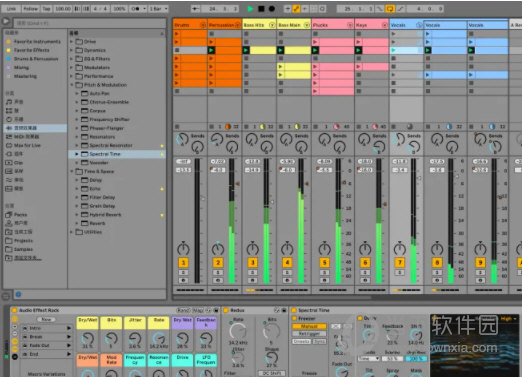
Task: Toggle the orange automation arm button
Action: pos(296,9)
